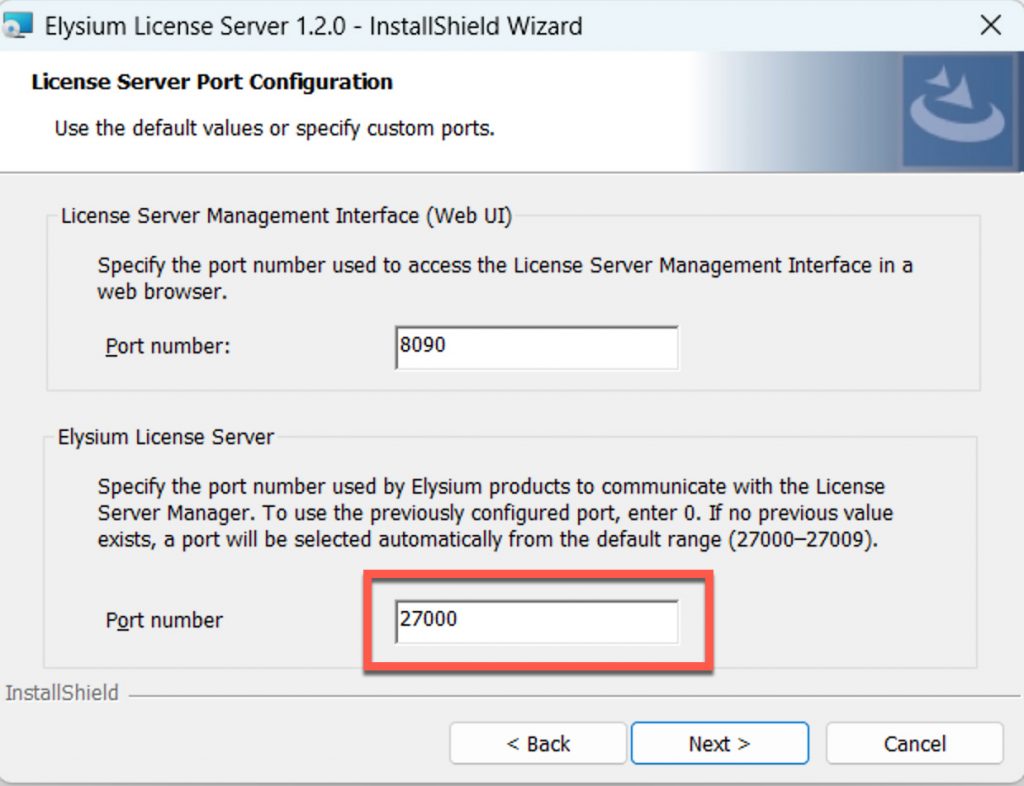
Task: Click the 'License Server Port Configuration' heading
Action: (212, 82)
